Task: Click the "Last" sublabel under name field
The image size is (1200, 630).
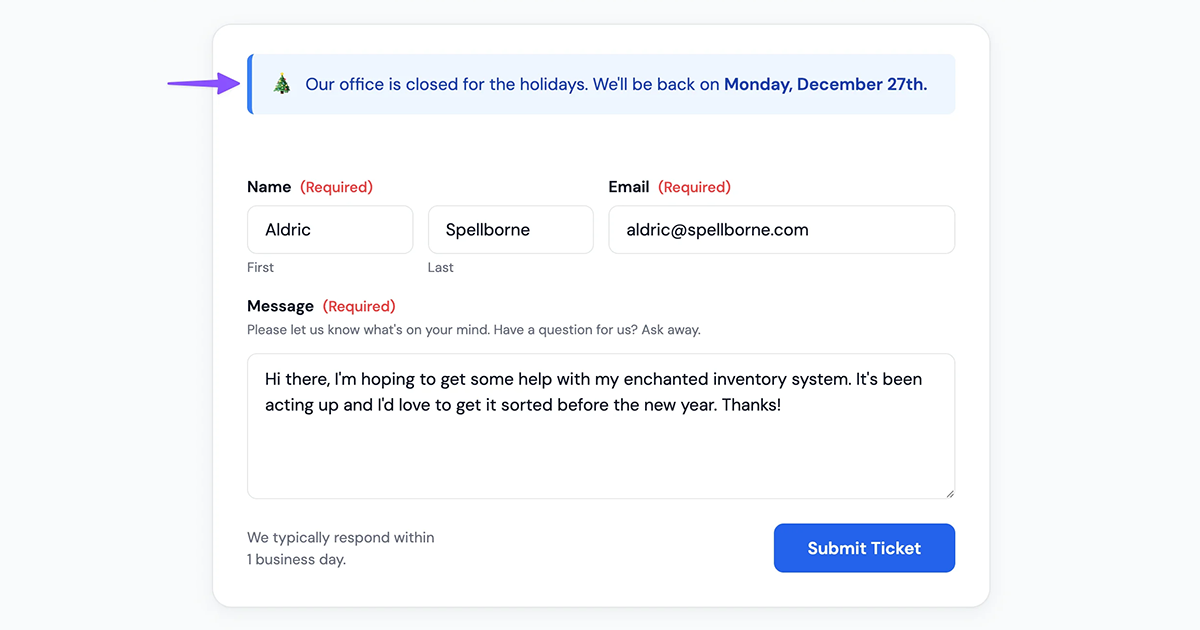Action: (x=440, y=267)
